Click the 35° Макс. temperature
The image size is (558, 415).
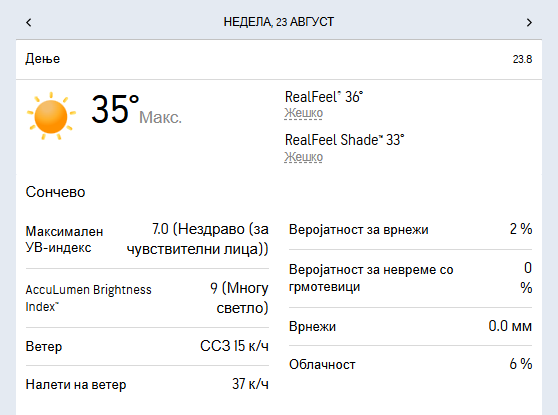click(136, 110)
